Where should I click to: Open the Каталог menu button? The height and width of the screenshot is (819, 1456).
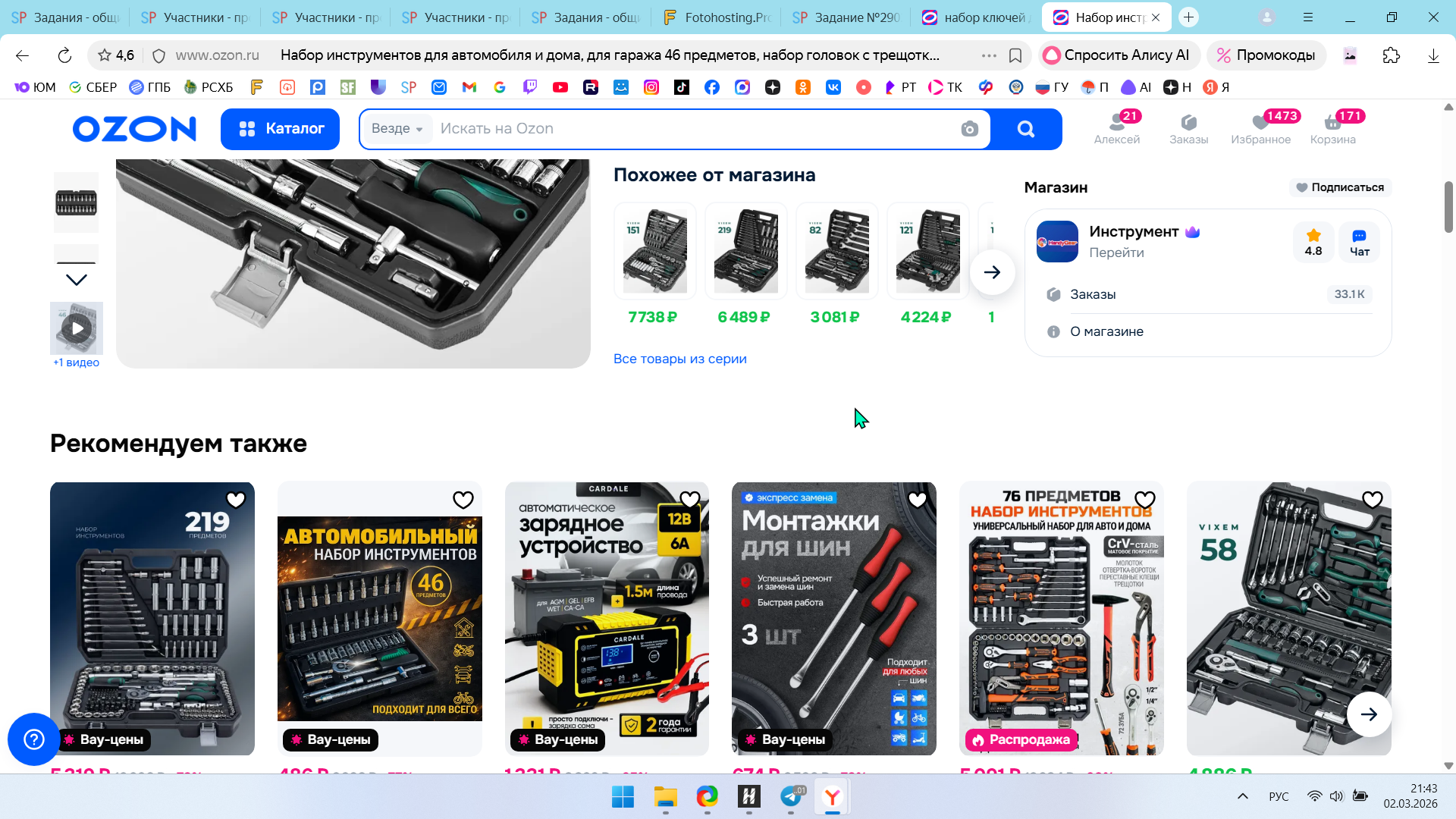pos(280,129)
